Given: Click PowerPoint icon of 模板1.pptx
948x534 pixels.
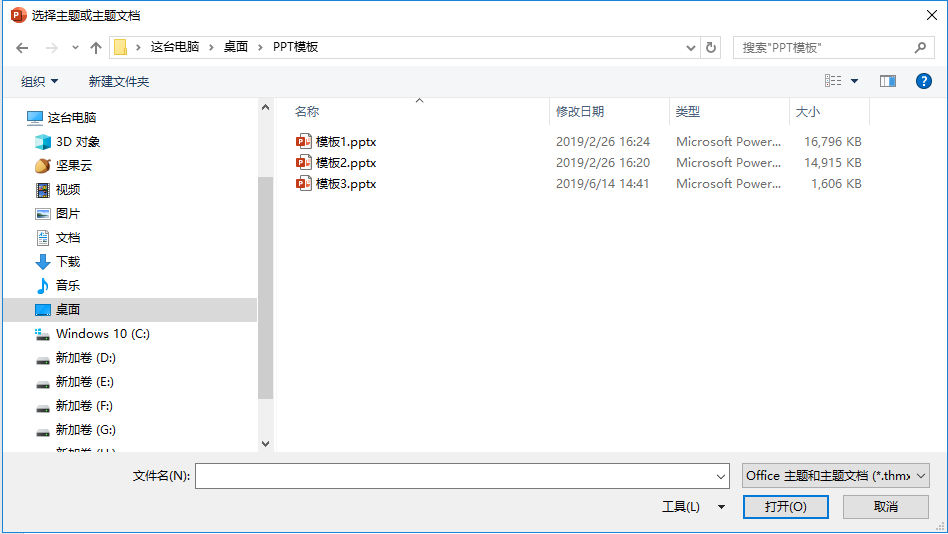Looking at the screenshot, I should coord(304,142).
